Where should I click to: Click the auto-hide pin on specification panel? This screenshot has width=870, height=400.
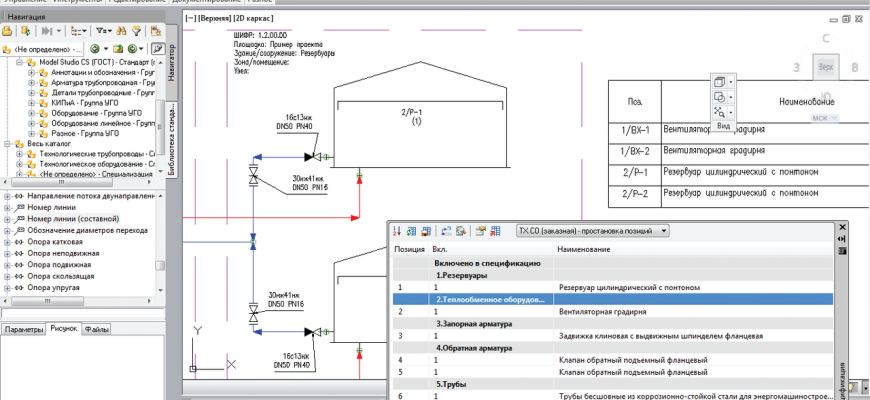click(x=842, y=240)
